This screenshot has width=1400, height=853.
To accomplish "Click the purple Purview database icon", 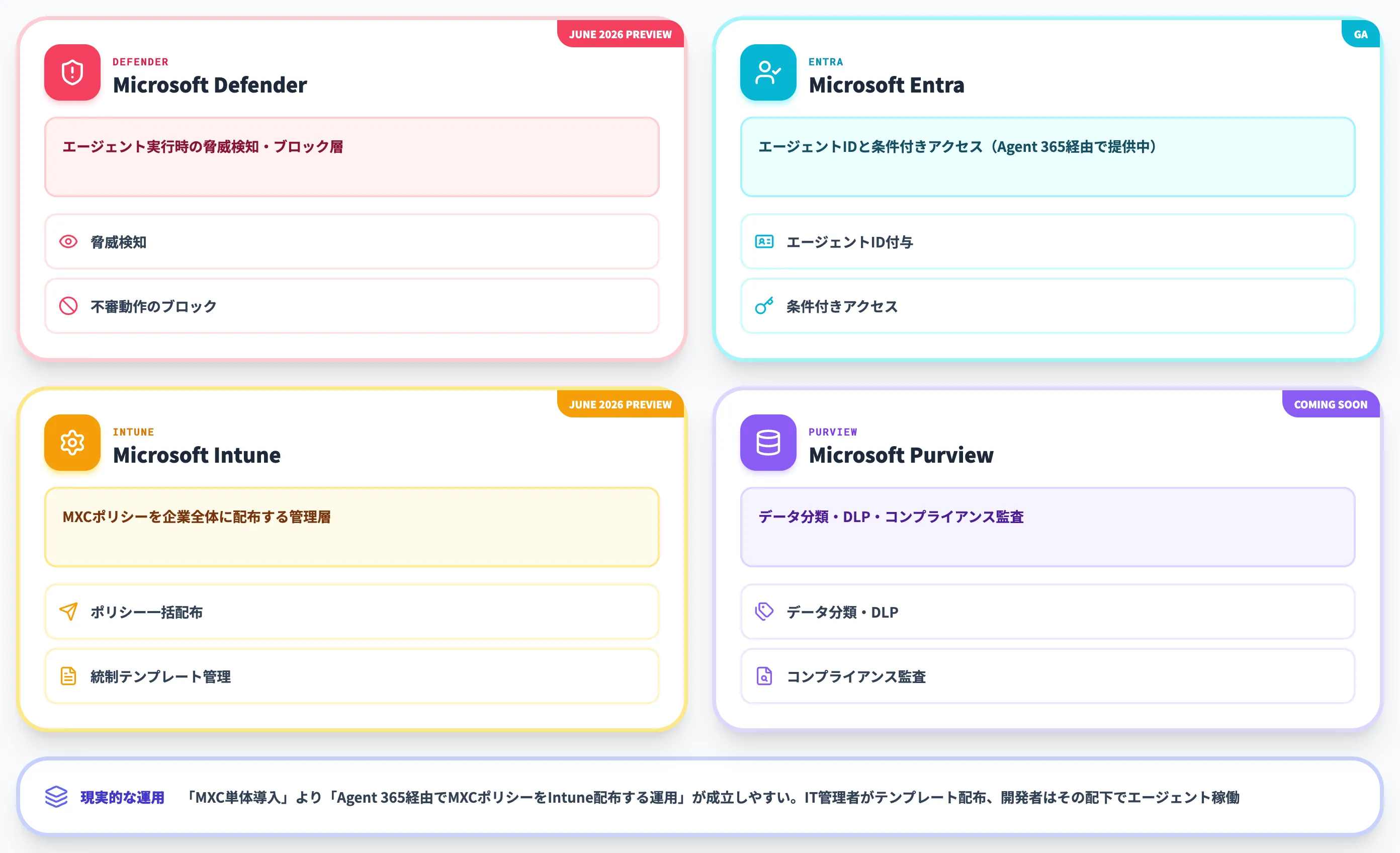I will [x=767, y=442].
